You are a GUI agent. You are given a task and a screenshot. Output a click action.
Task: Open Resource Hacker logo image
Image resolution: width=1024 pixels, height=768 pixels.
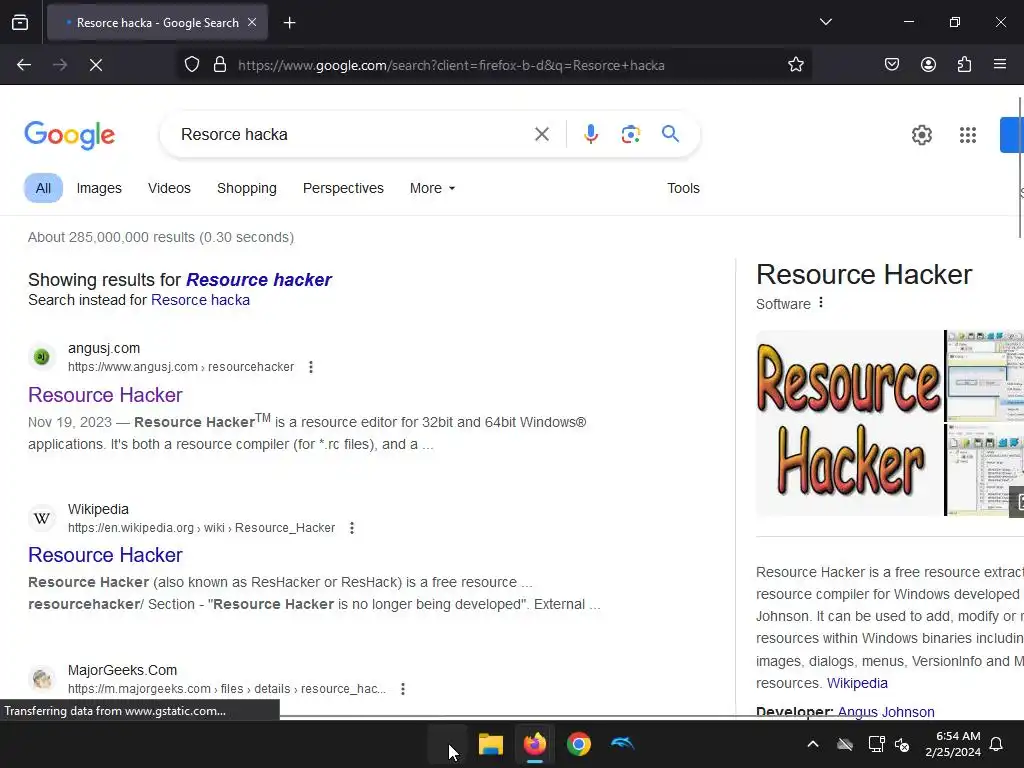click(849, 423)
